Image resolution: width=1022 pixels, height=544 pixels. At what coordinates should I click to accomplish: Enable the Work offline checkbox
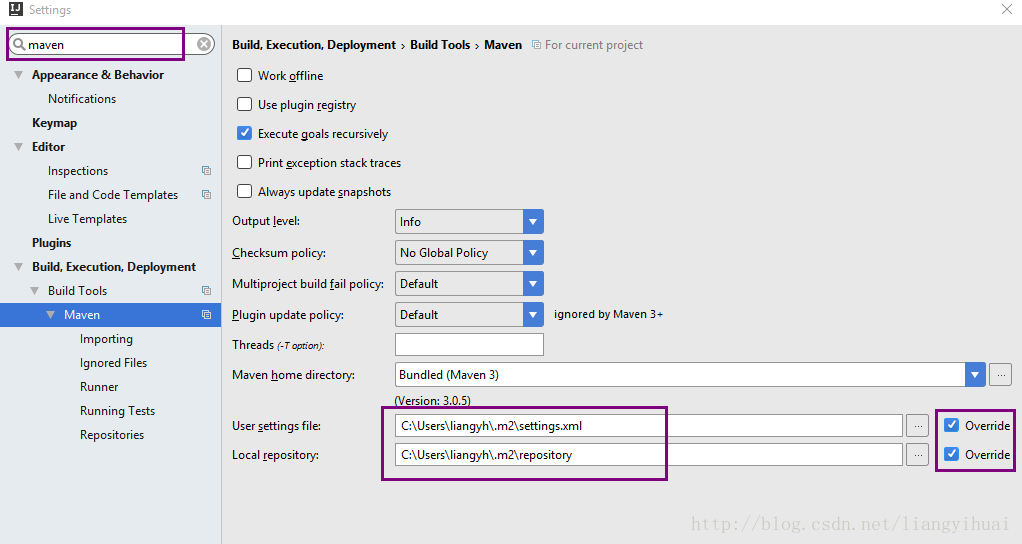point(245,76)
